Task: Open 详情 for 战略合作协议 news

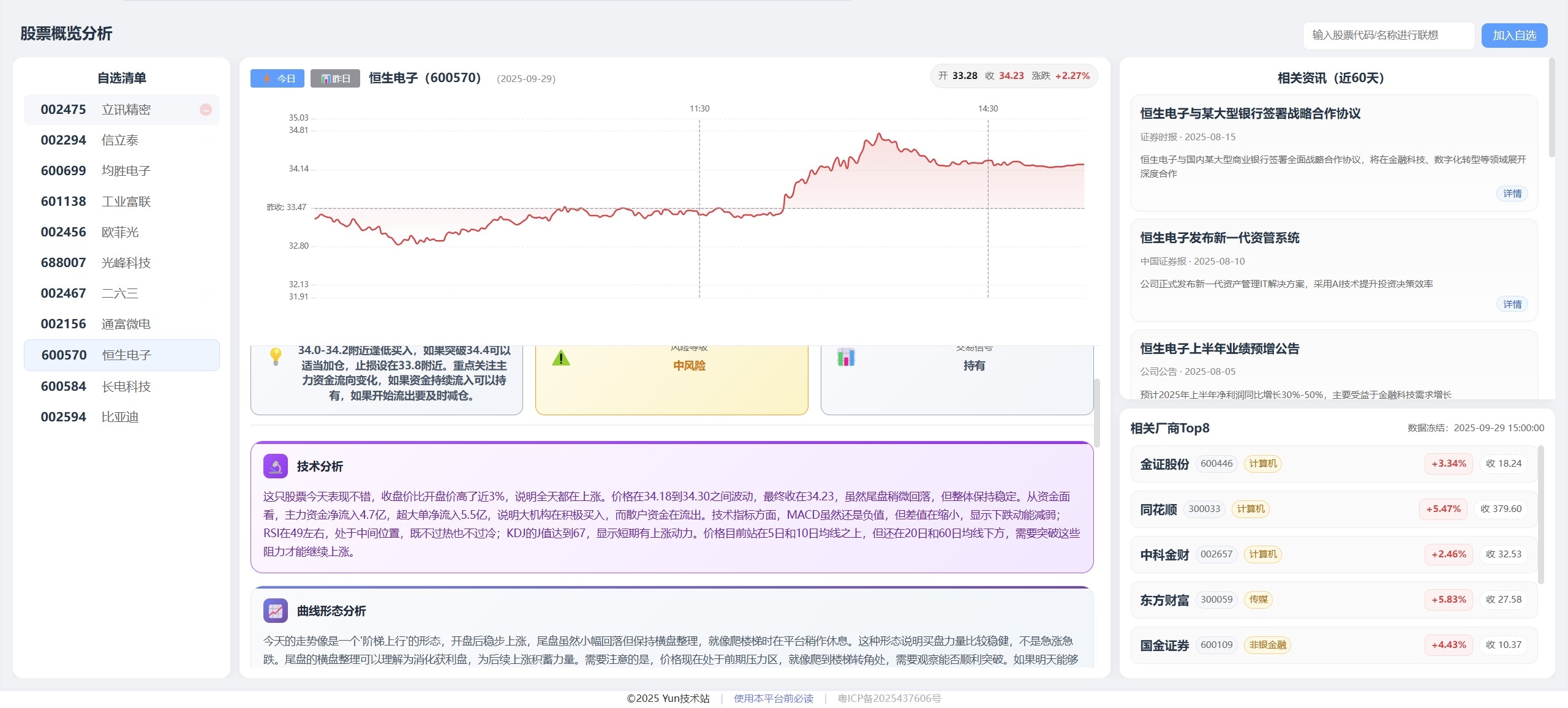Action: click(x=1512, y=194)
